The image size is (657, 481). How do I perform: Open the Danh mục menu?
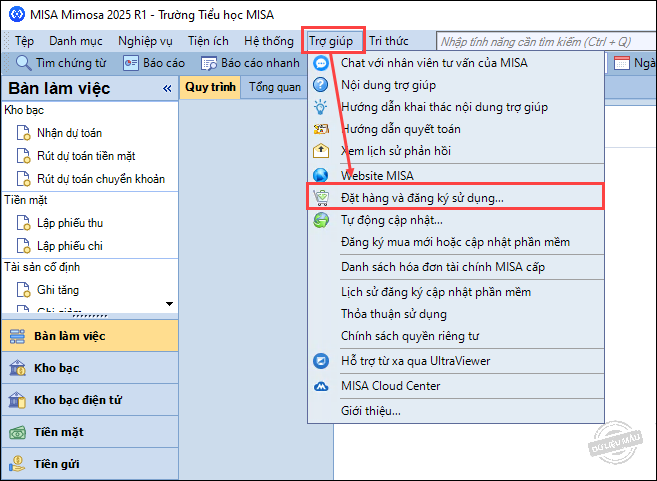click(76, 41)
